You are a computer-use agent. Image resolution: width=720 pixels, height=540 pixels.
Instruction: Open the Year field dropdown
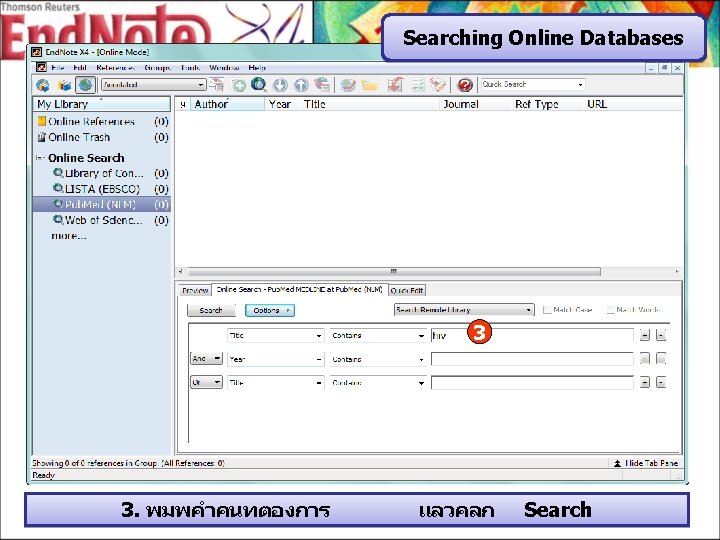click(x=276, y=359)
